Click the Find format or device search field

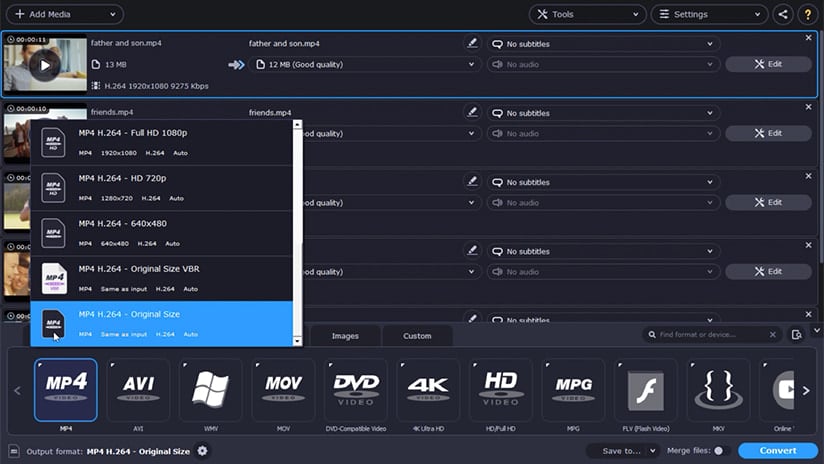coord(711,335)
